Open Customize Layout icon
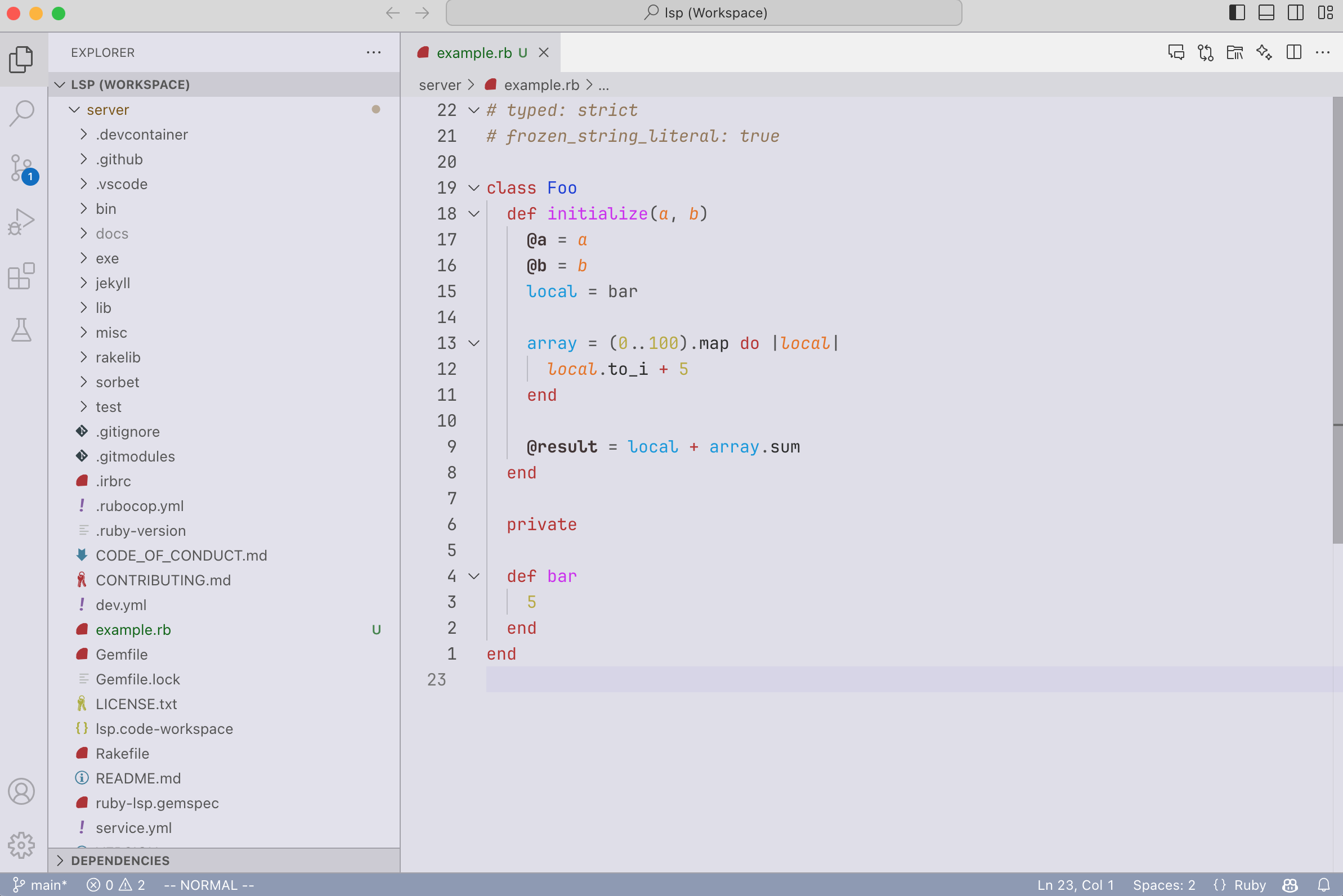 (x=1326, y=12)
